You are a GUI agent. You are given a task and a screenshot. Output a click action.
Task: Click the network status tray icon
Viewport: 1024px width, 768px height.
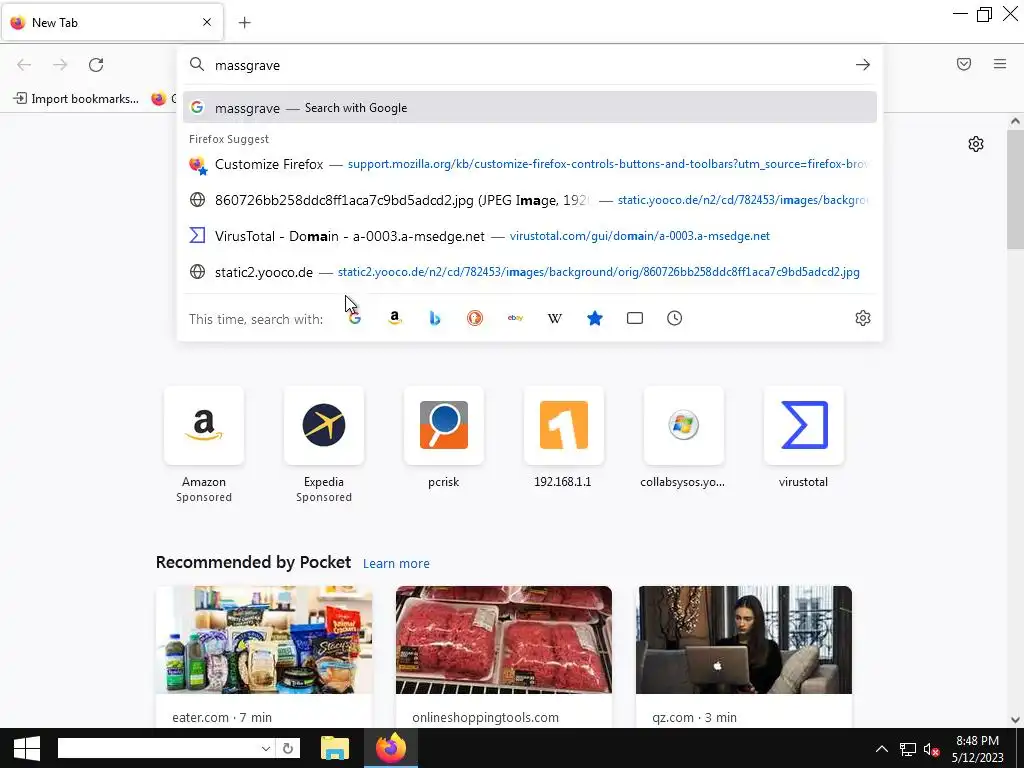[x=907, y=749]
